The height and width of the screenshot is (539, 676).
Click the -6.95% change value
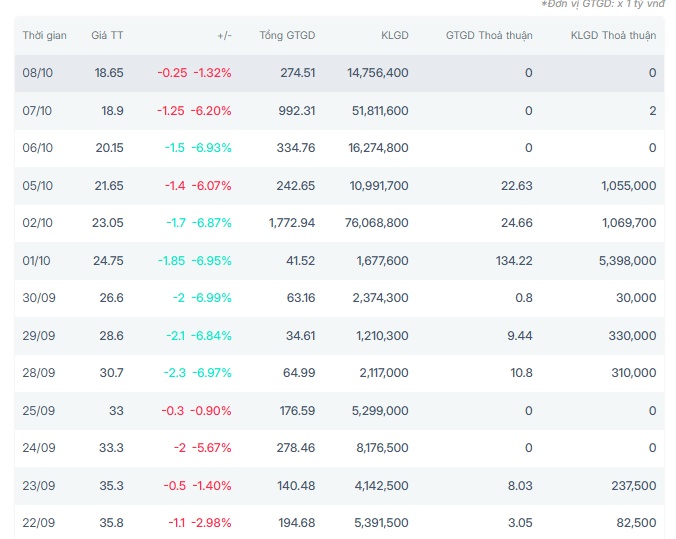click(x=211, y=261)
